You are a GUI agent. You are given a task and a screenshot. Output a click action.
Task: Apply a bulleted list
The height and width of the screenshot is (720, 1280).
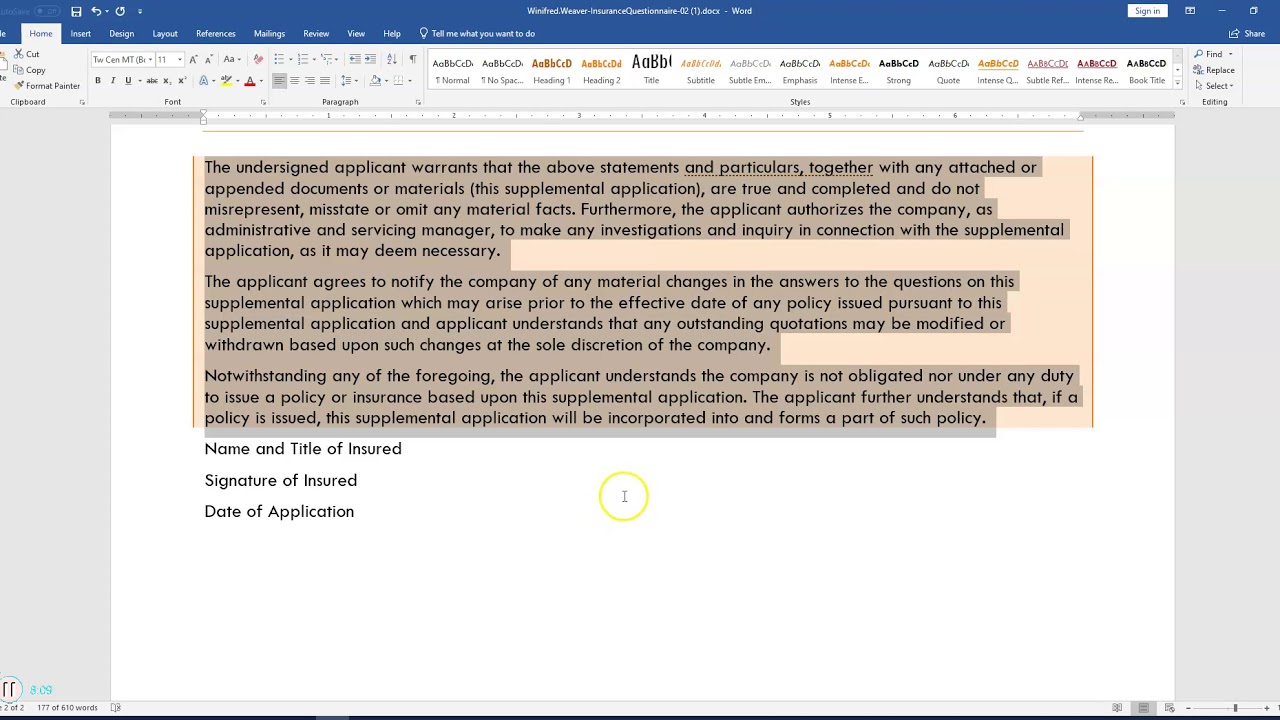point(279,59)
